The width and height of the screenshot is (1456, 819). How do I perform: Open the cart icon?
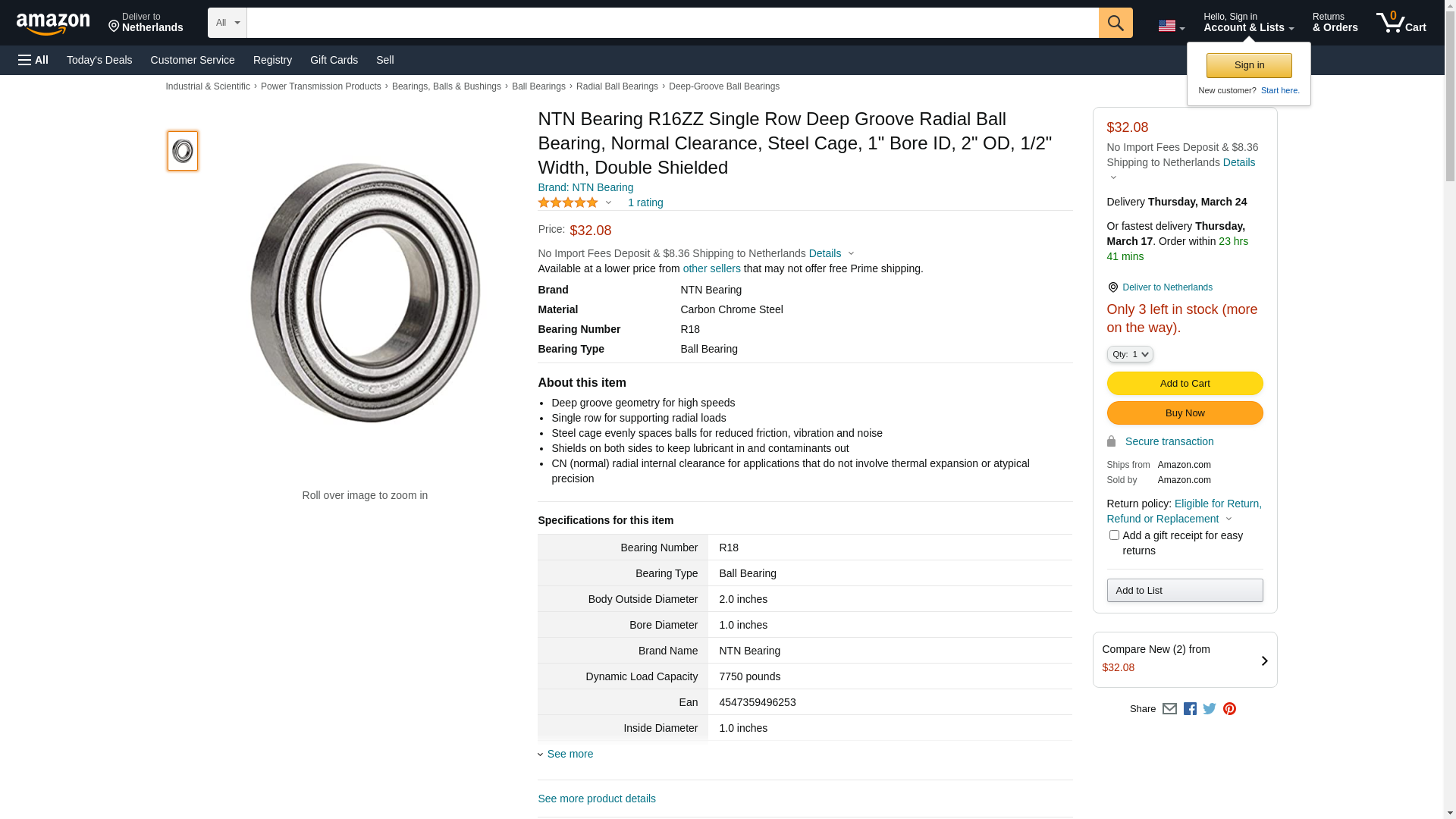click(1401, 23)
